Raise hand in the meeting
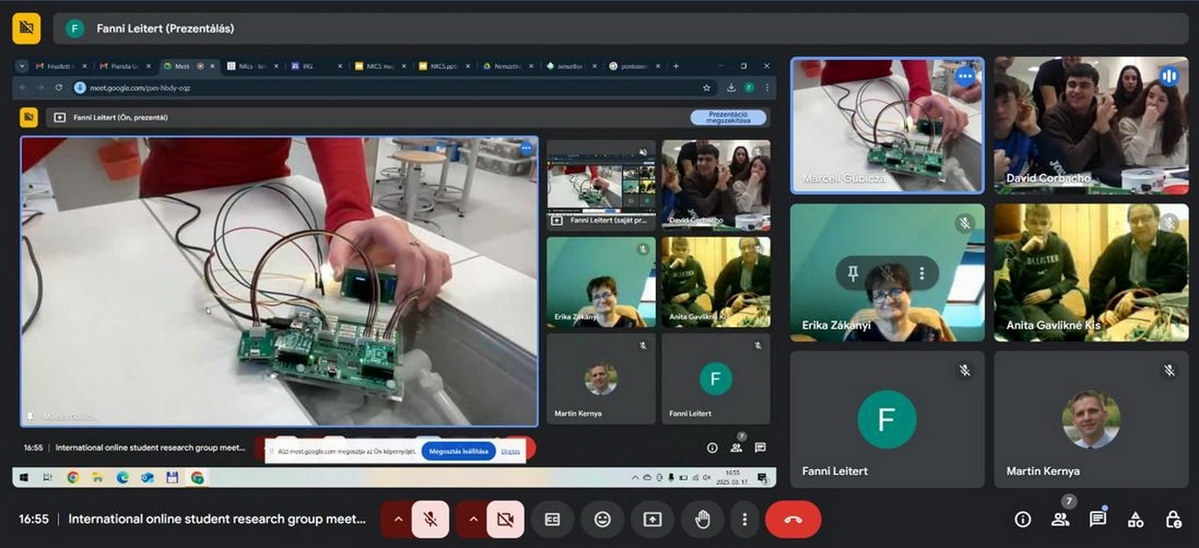1199x548 pixels. click(702, 519)
